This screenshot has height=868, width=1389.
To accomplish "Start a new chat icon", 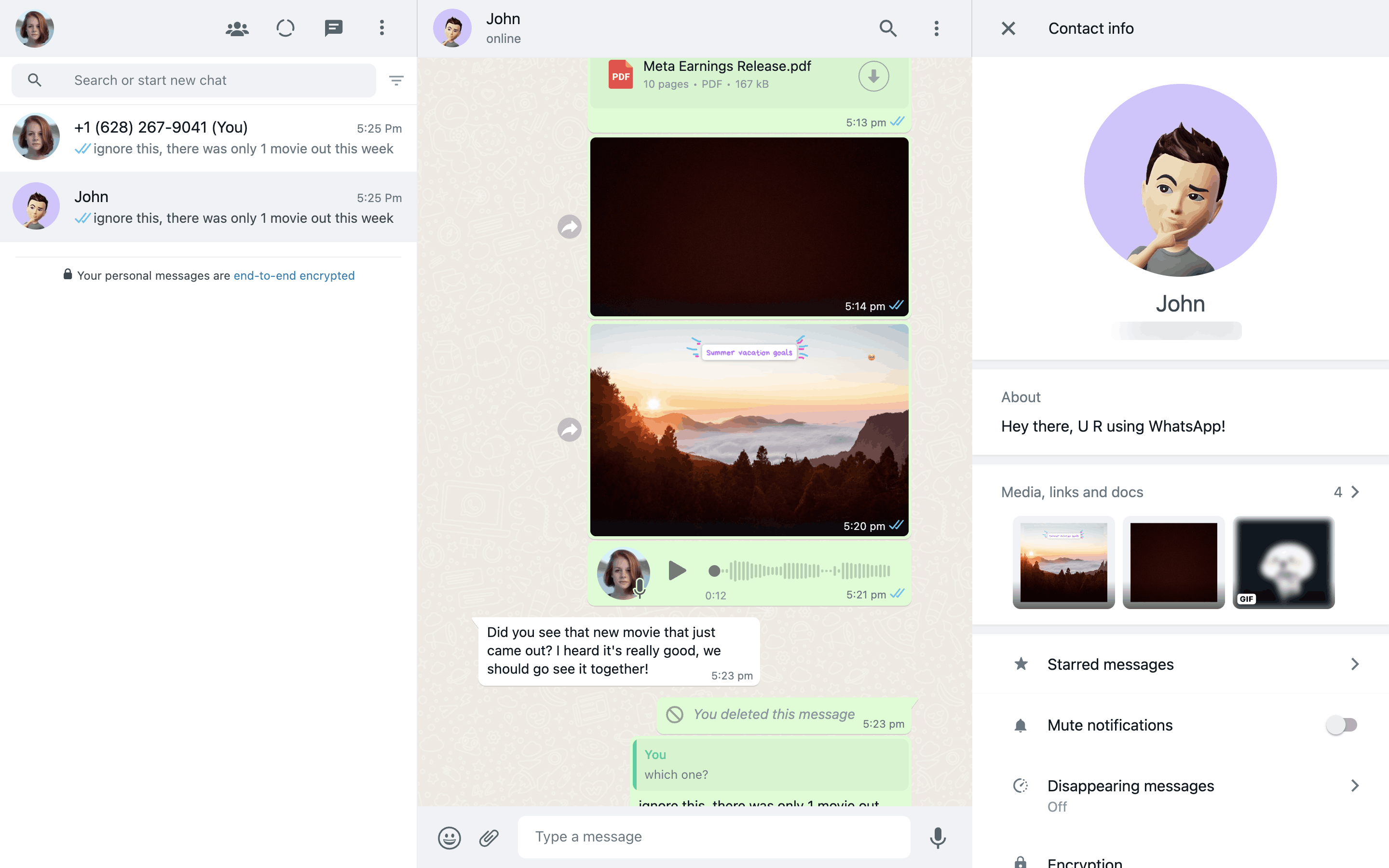I will (x=333, y=28).
